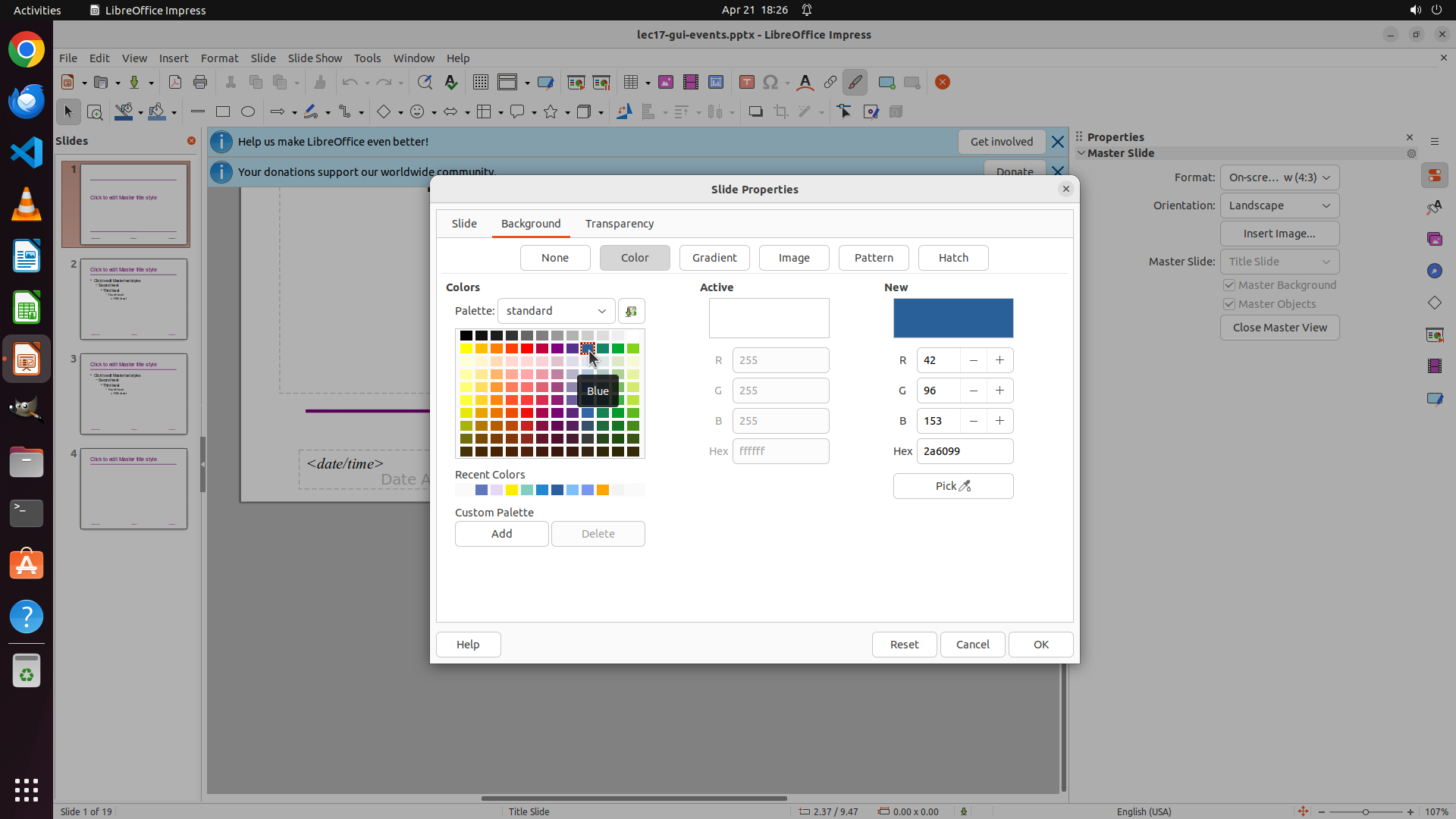The width and height of the screenshot is (1456, 819).
Task: Open the sidebar Navigator compass icon
Action: [x=1434, y=271]
